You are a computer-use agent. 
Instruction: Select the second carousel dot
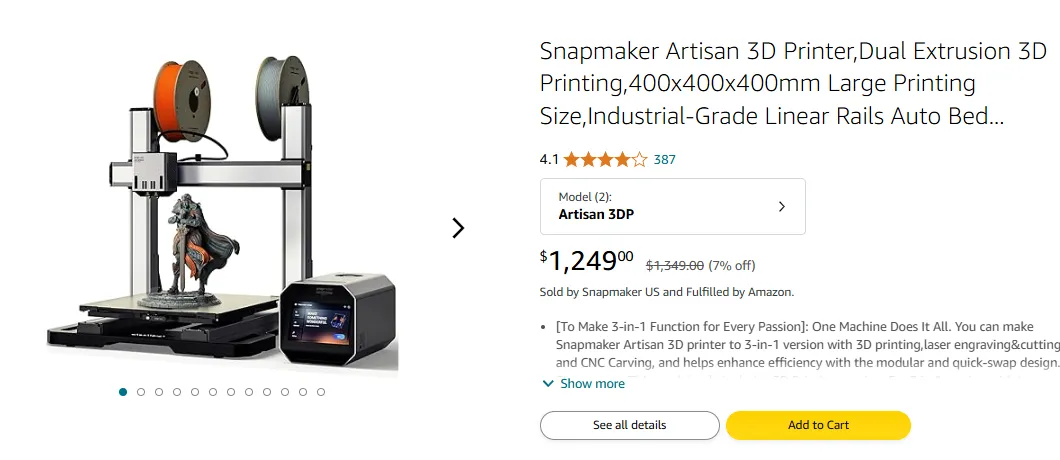[x=141, y=392]
